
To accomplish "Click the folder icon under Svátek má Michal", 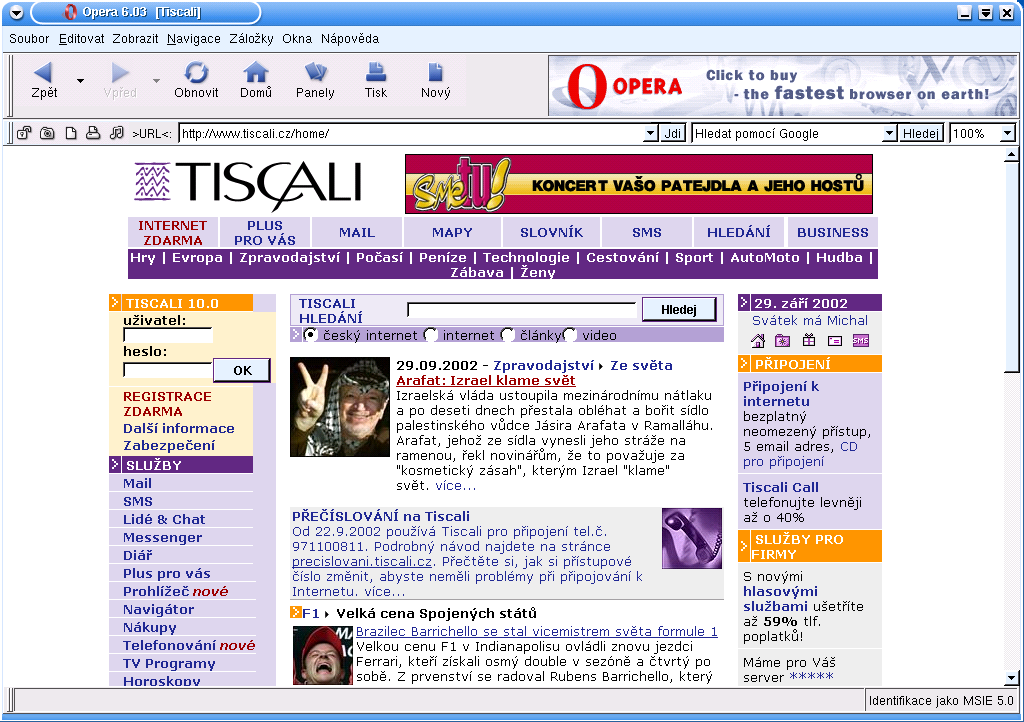I will point(782,340).
